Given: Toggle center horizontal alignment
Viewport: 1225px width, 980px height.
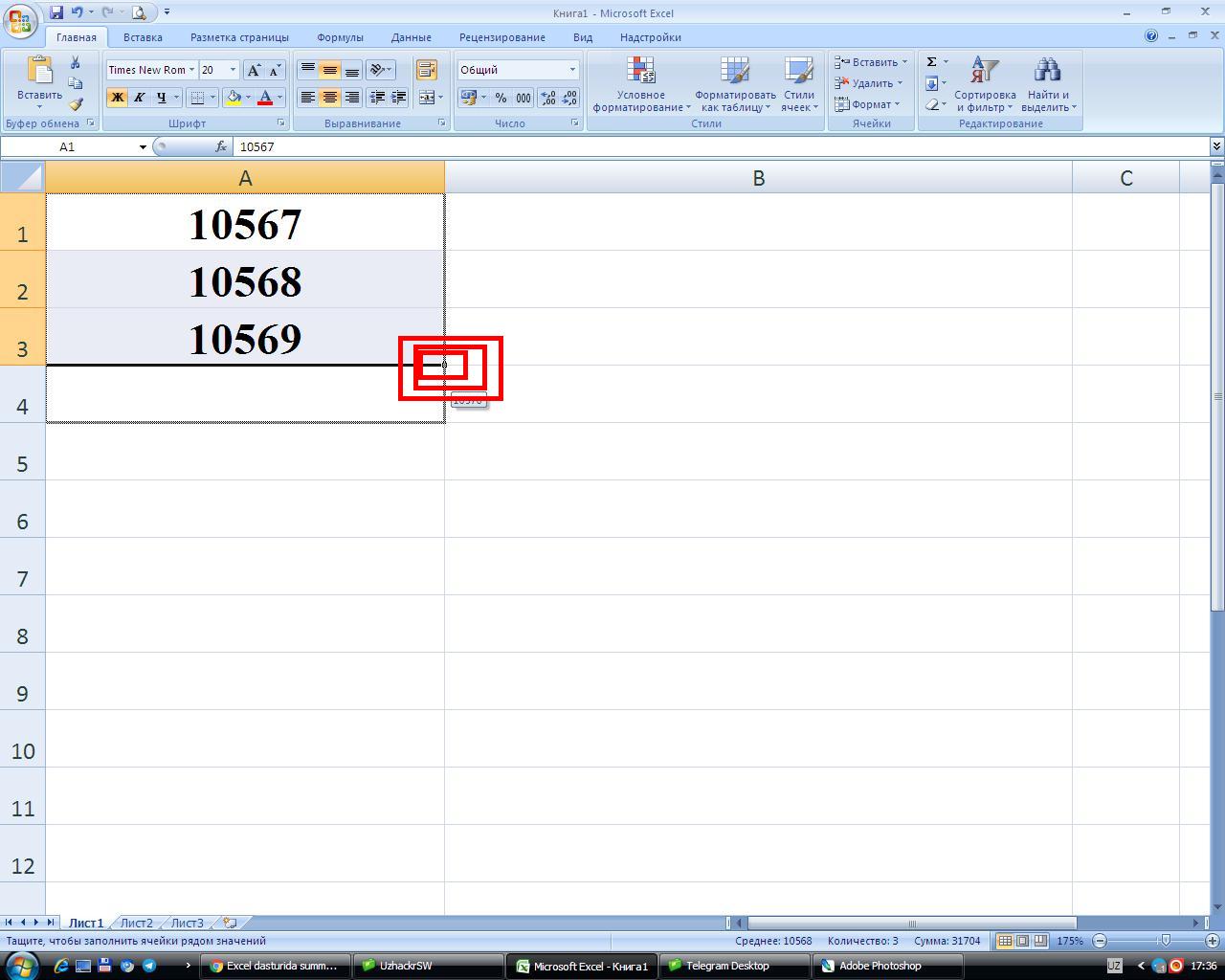Looking at the screenshot, I should [x=329, y=98].
